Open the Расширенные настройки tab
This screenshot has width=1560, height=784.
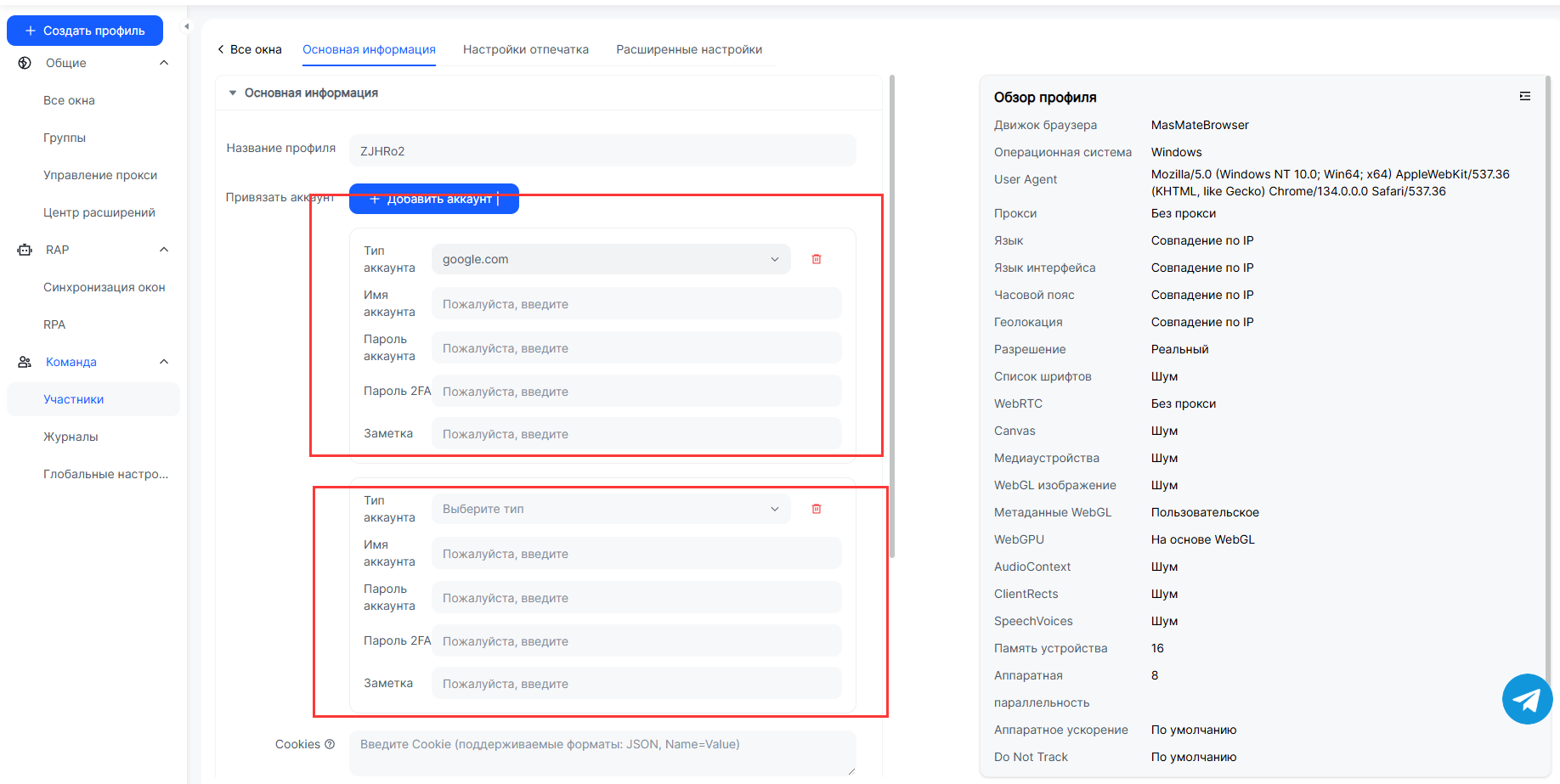point(688,49)
